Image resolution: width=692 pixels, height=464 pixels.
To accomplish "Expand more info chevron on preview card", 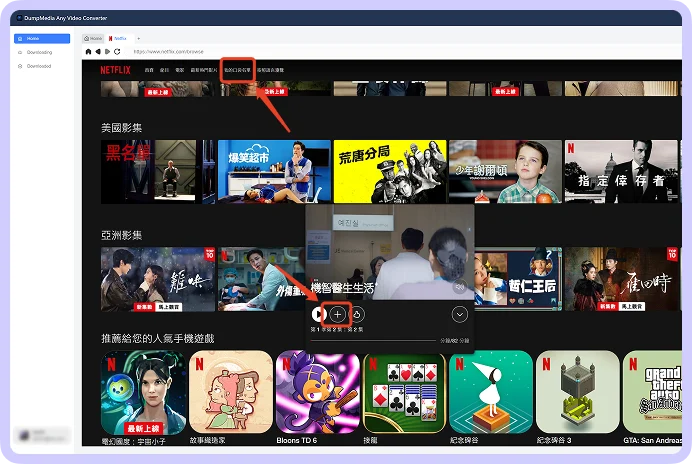I will [459, 314].
